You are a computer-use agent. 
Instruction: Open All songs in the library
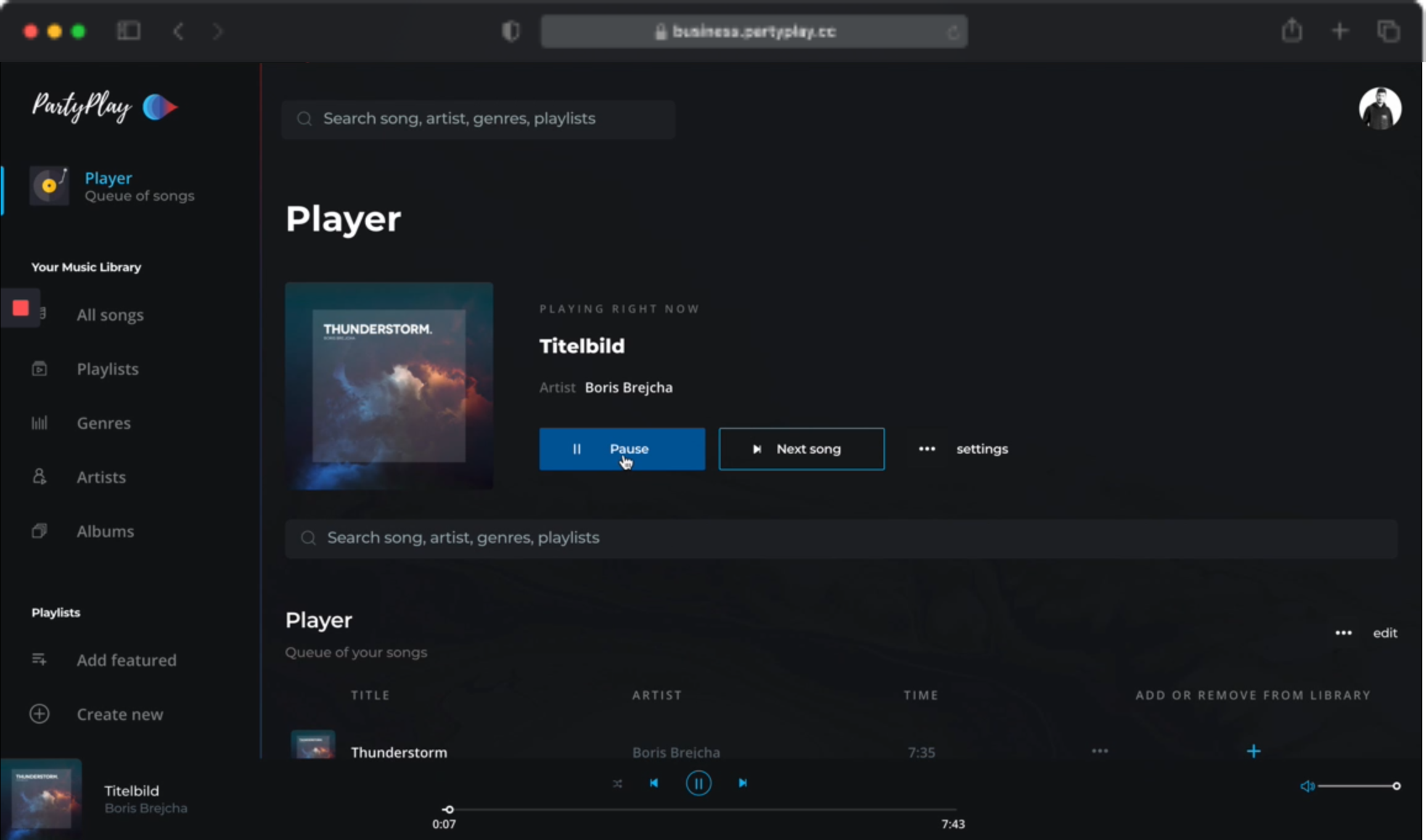[110, 315]
